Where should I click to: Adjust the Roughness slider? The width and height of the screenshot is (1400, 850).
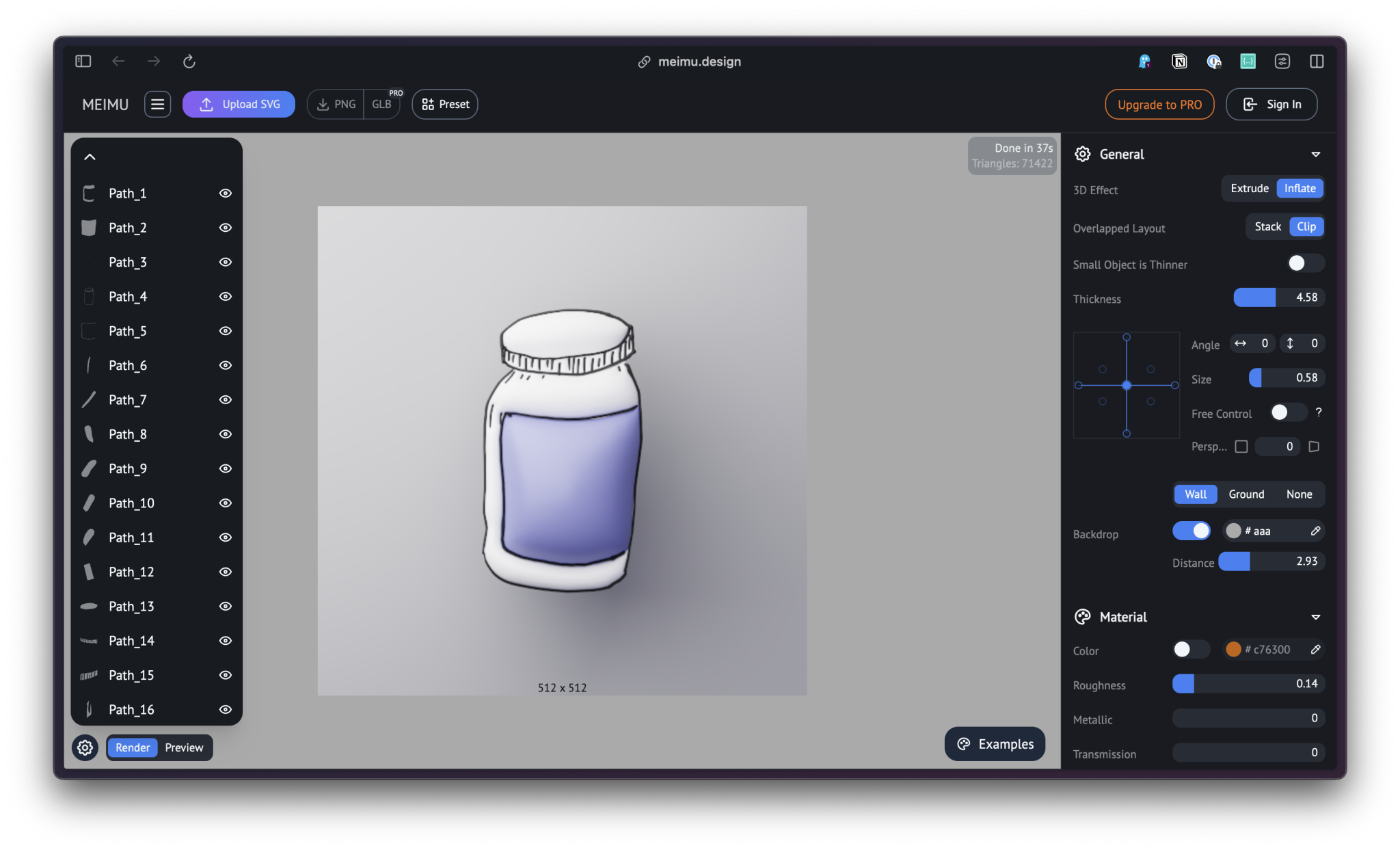coord(1248,684)
